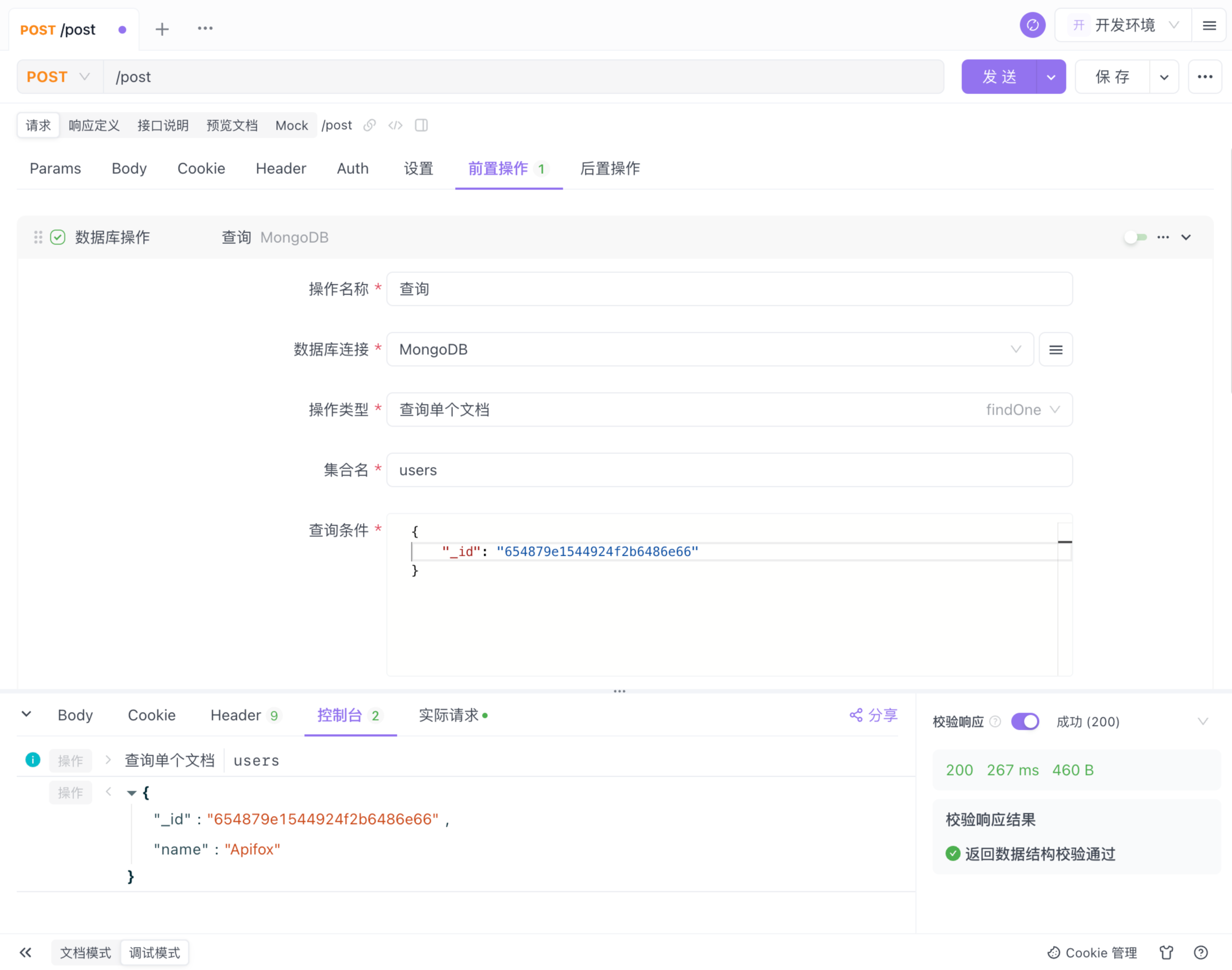Click the shirt theme icon in footer

pos(1166,952)
